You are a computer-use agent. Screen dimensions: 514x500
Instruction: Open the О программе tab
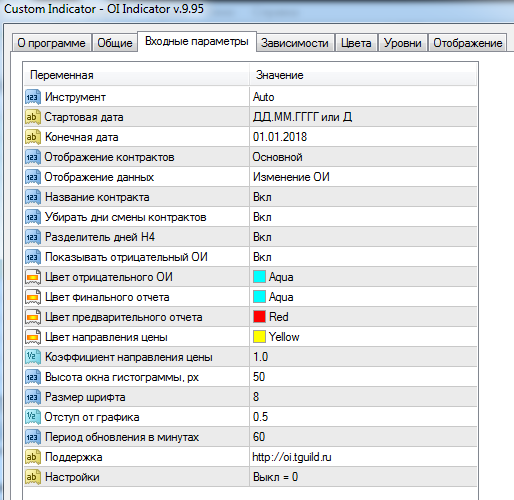(x=51, y=43)
